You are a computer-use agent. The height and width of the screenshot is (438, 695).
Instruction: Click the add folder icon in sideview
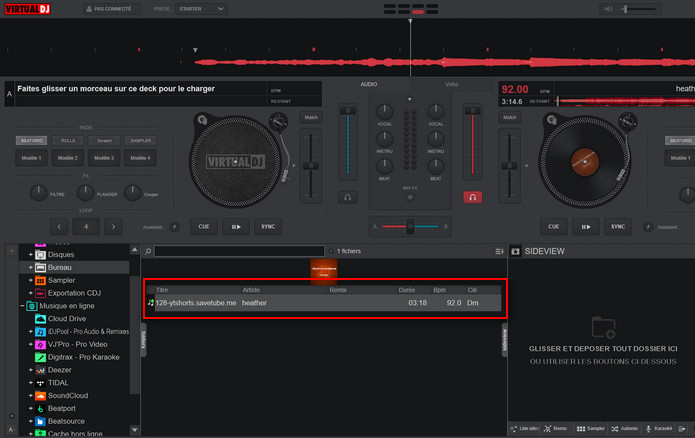(x=603, y=328)
